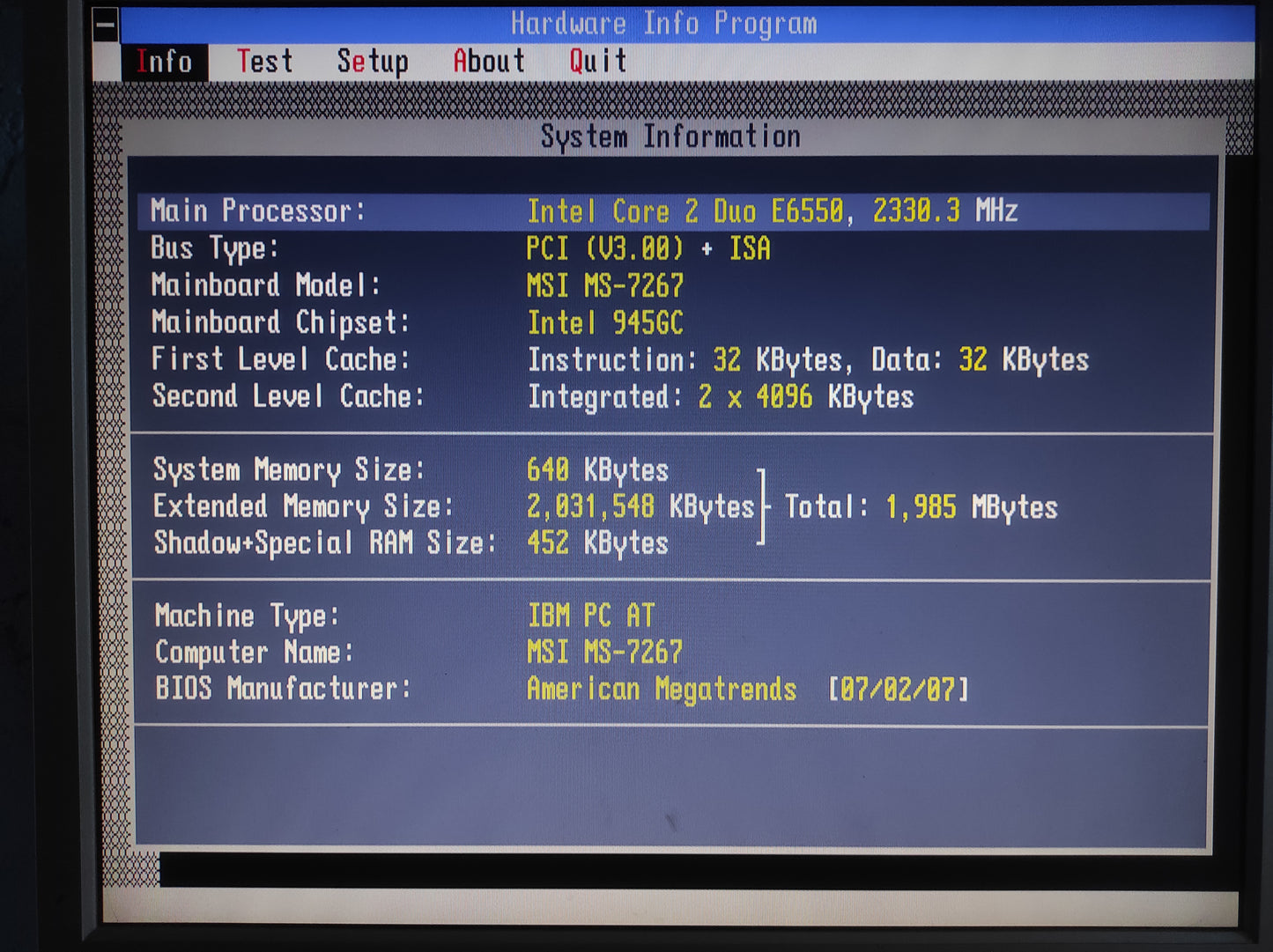Open the About menu

click(489, 63)
